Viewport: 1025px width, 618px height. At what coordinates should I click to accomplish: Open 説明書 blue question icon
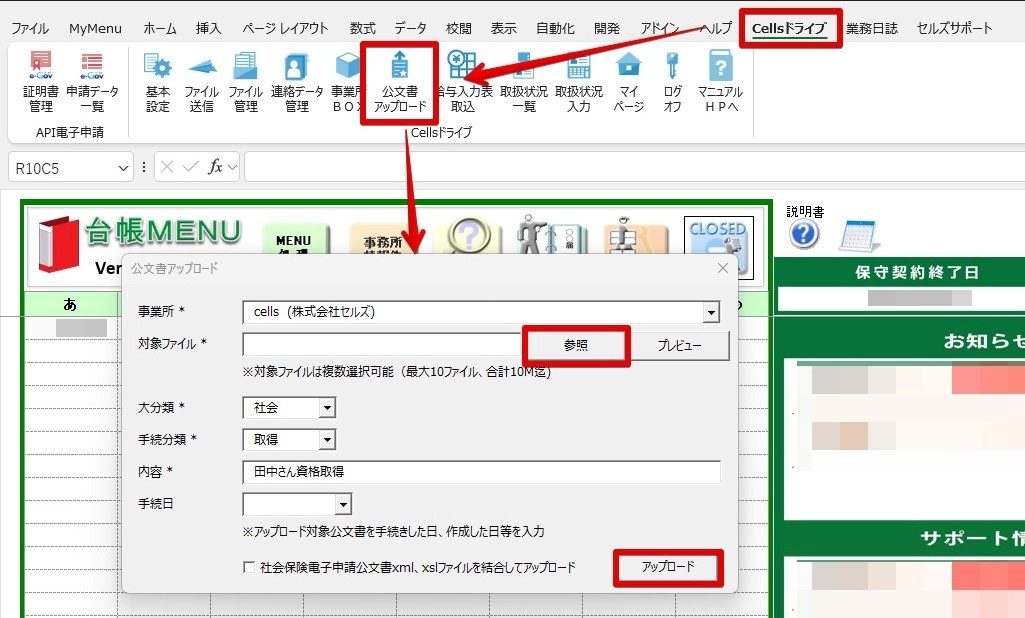804,234
